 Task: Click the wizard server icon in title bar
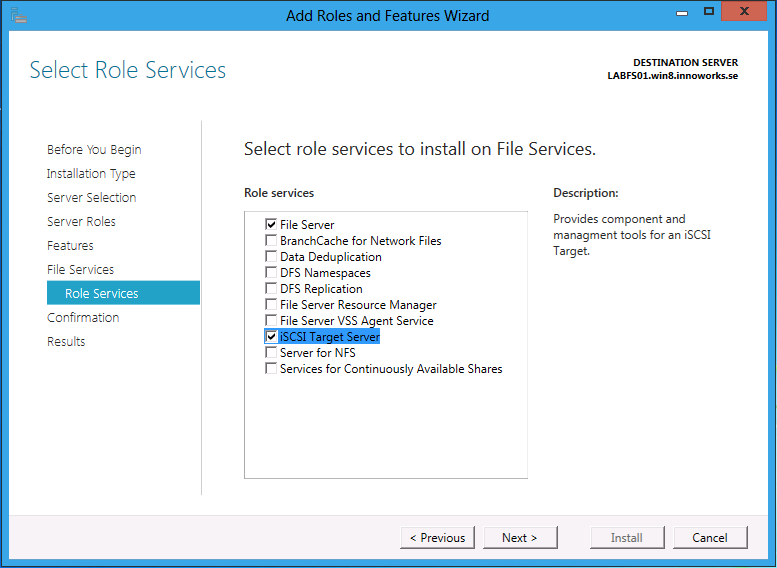[x=19, y=15]
